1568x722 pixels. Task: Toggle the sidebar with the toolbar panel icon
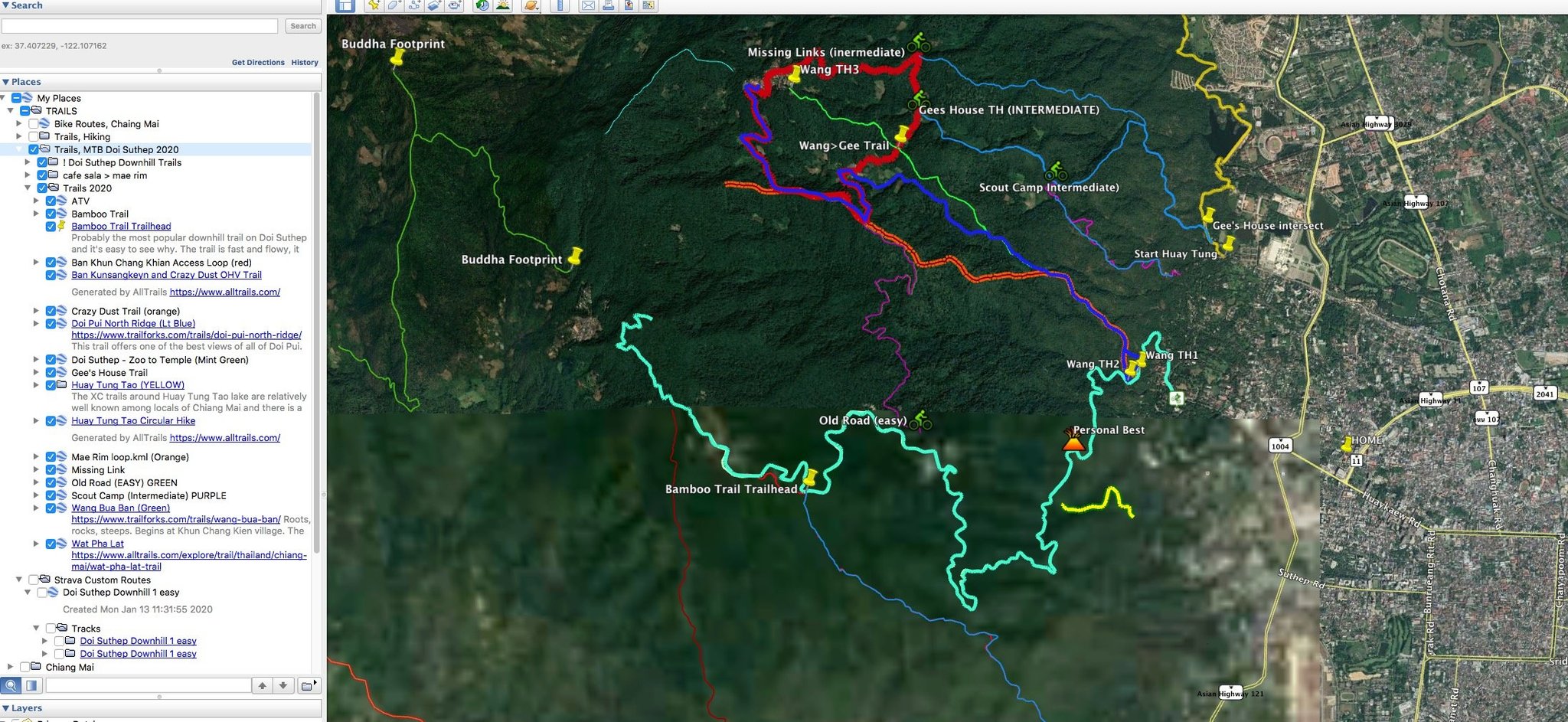[345, 5]
